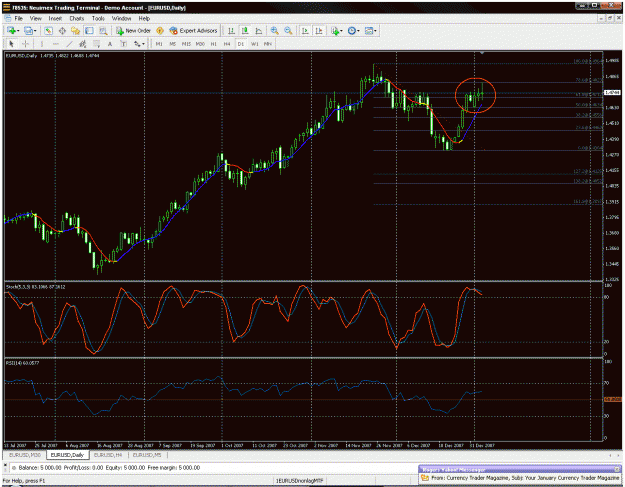Select the Text Label (T) tool
The image size is (625, 487).
[124, 44]
